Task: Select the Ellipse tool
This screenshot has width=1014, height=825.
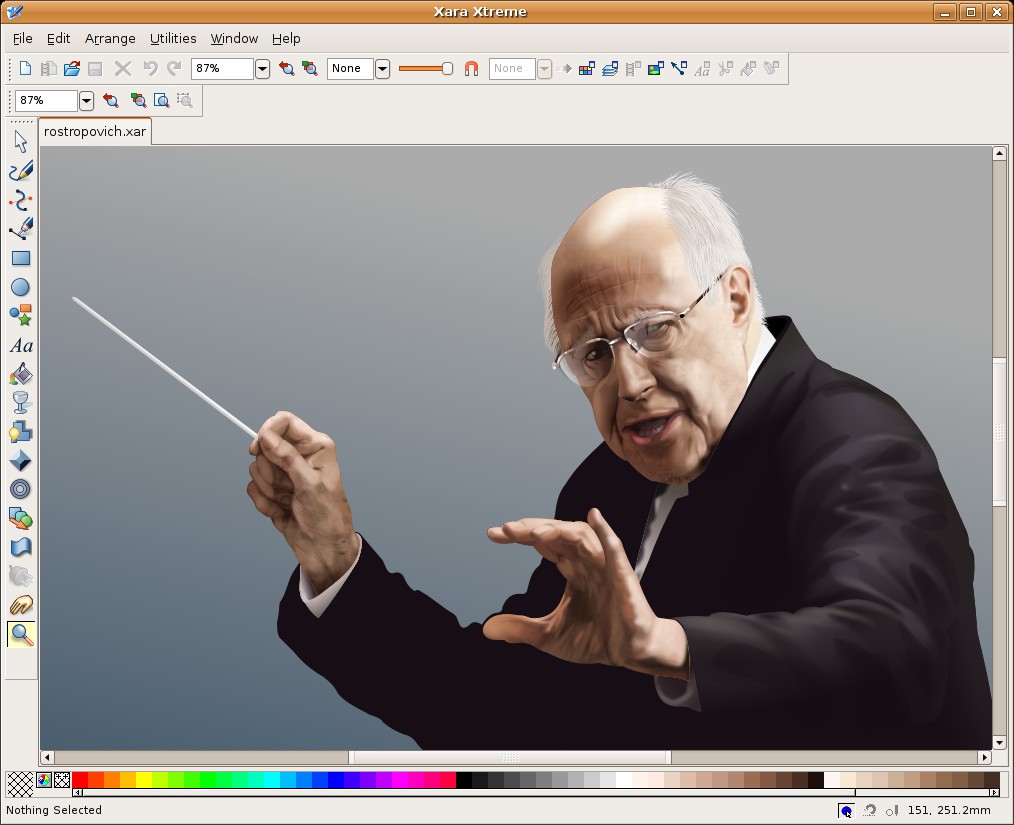Action: [21, 287]
